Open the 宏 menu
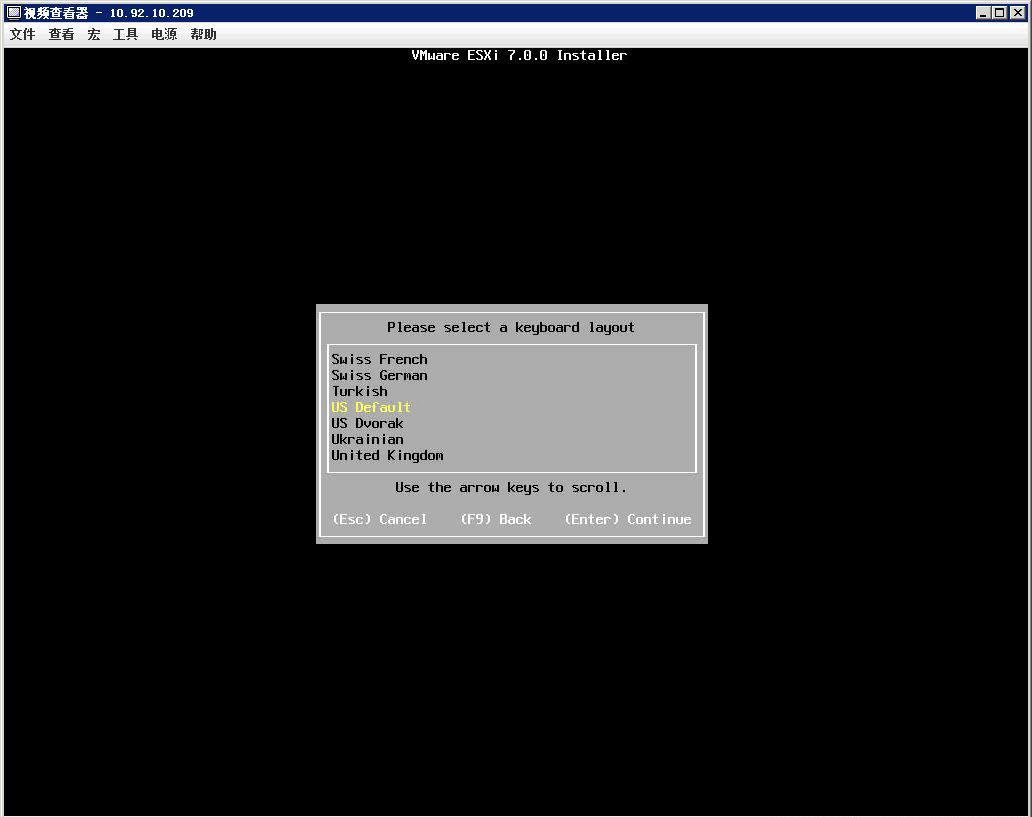The height and width of the screenshot is (817, 1032). 93,33
